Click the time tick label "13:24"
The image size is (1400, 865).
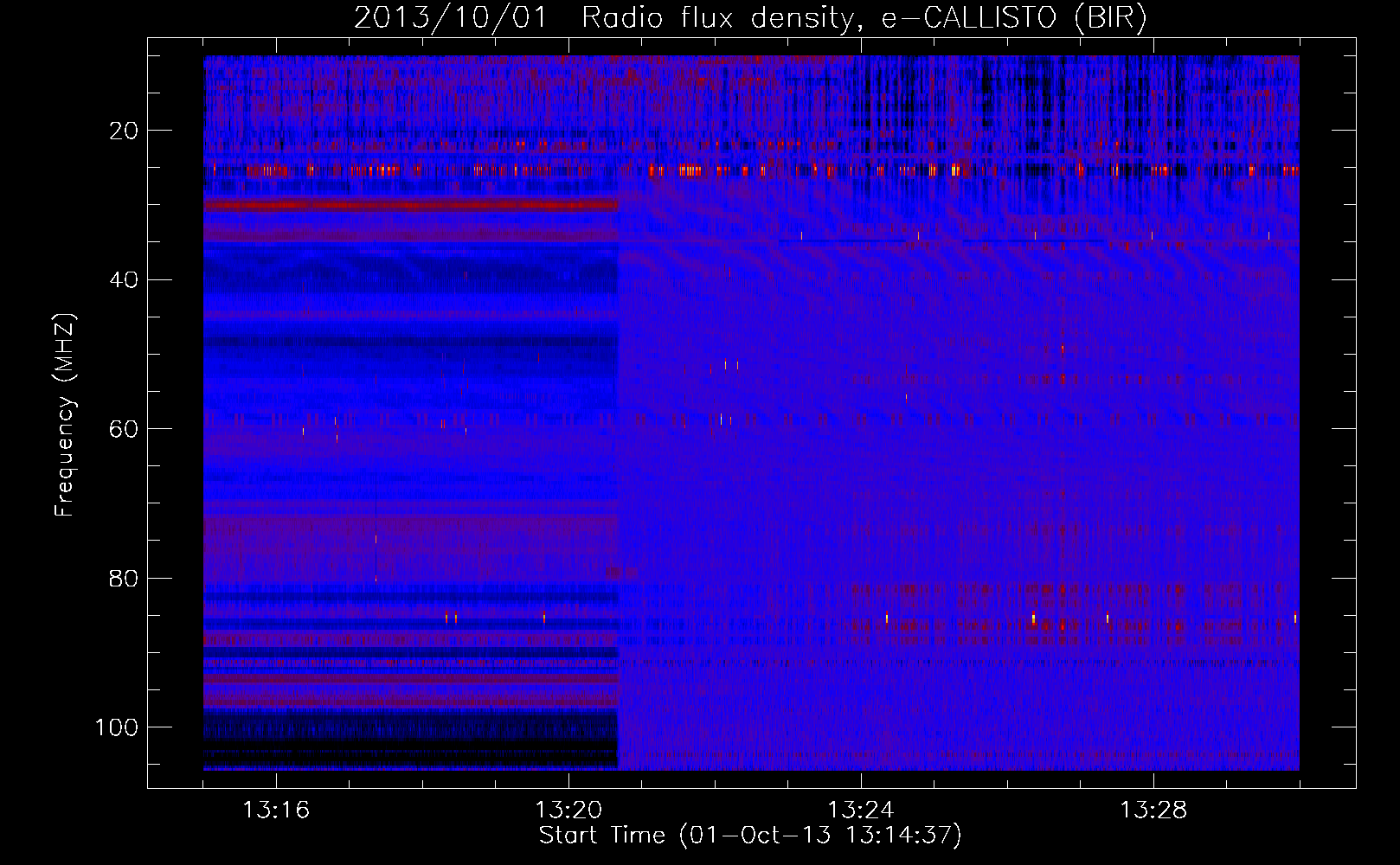pyautogui.click(x=861, y=811)
